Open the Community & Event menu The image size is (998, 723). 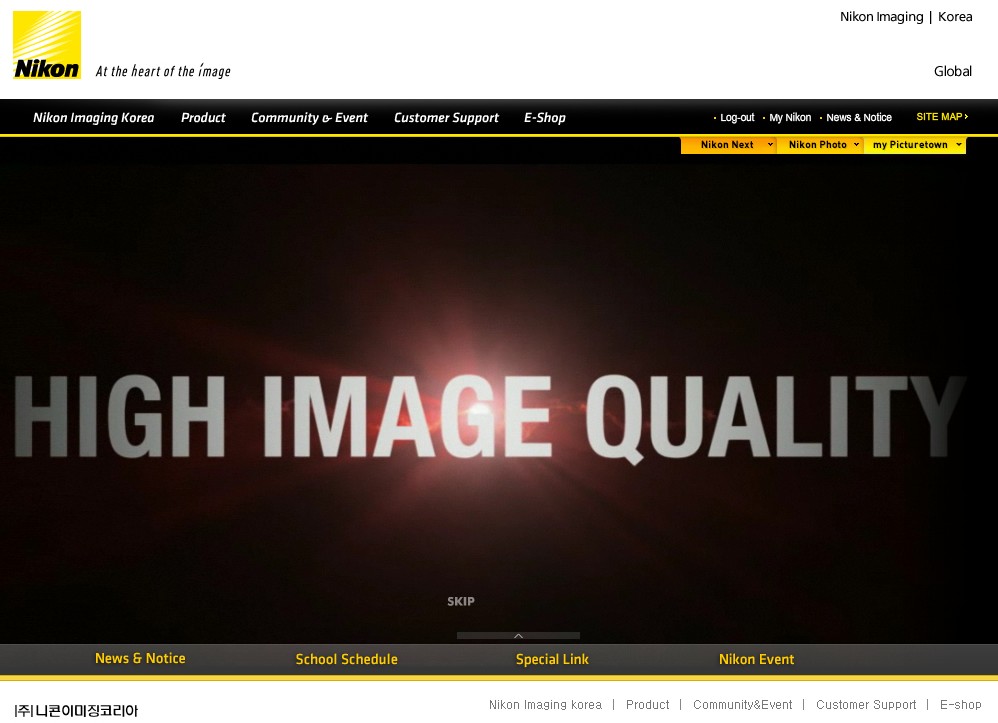point(309,118)
